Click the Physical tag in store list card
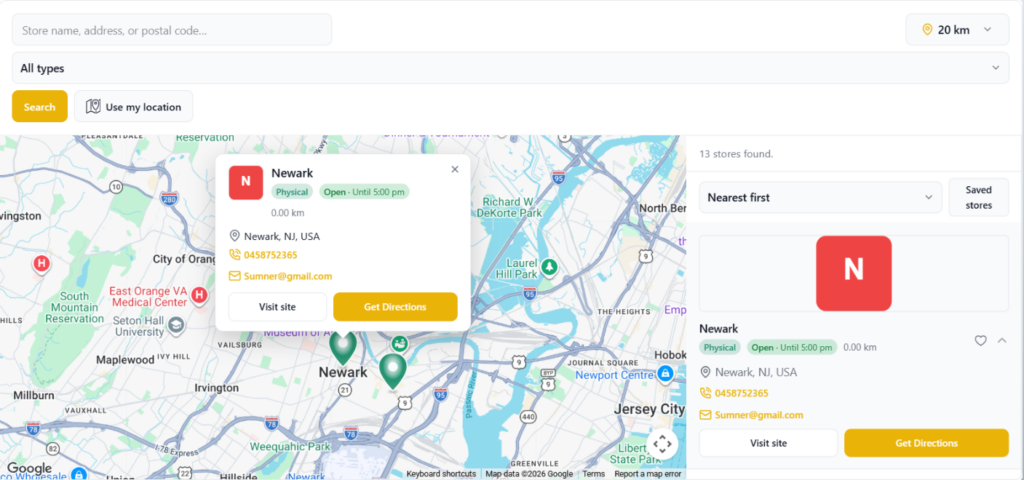Viewport: 1024px width, 480px height. tap(720, 347)
